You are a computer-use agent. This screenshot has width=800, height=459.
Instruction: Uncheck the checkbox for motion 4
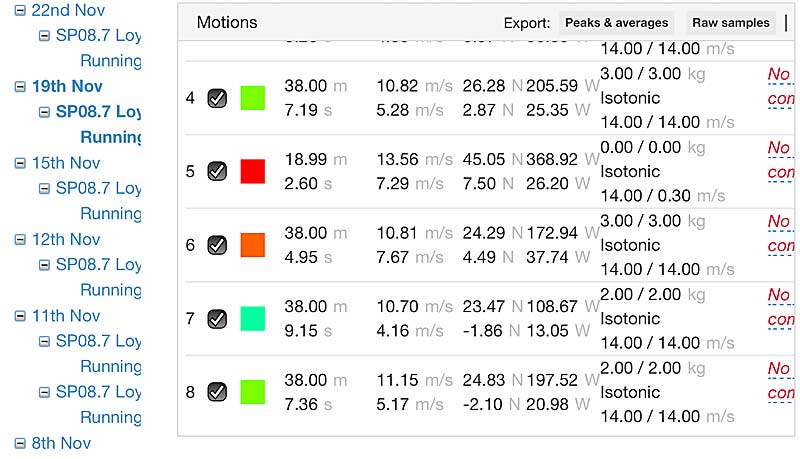(x=217, y=98)
